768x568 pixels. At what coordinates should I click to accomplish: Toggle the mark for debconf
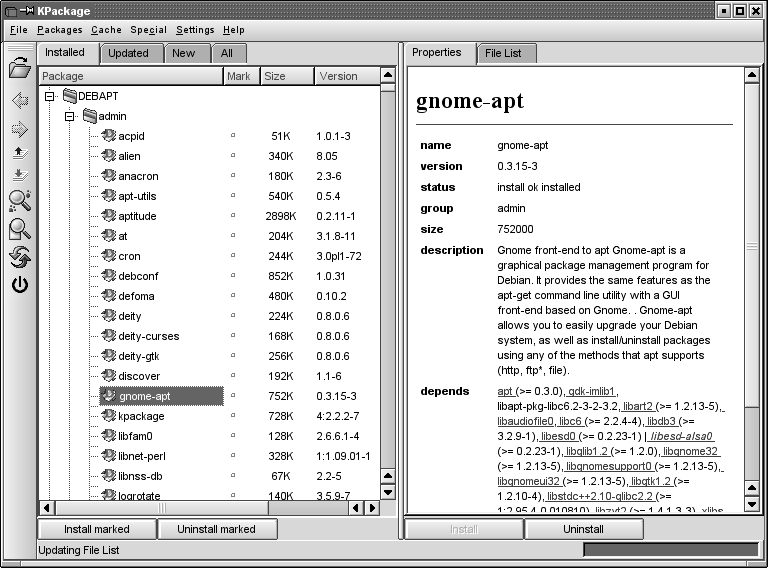(x=233, y=275)
